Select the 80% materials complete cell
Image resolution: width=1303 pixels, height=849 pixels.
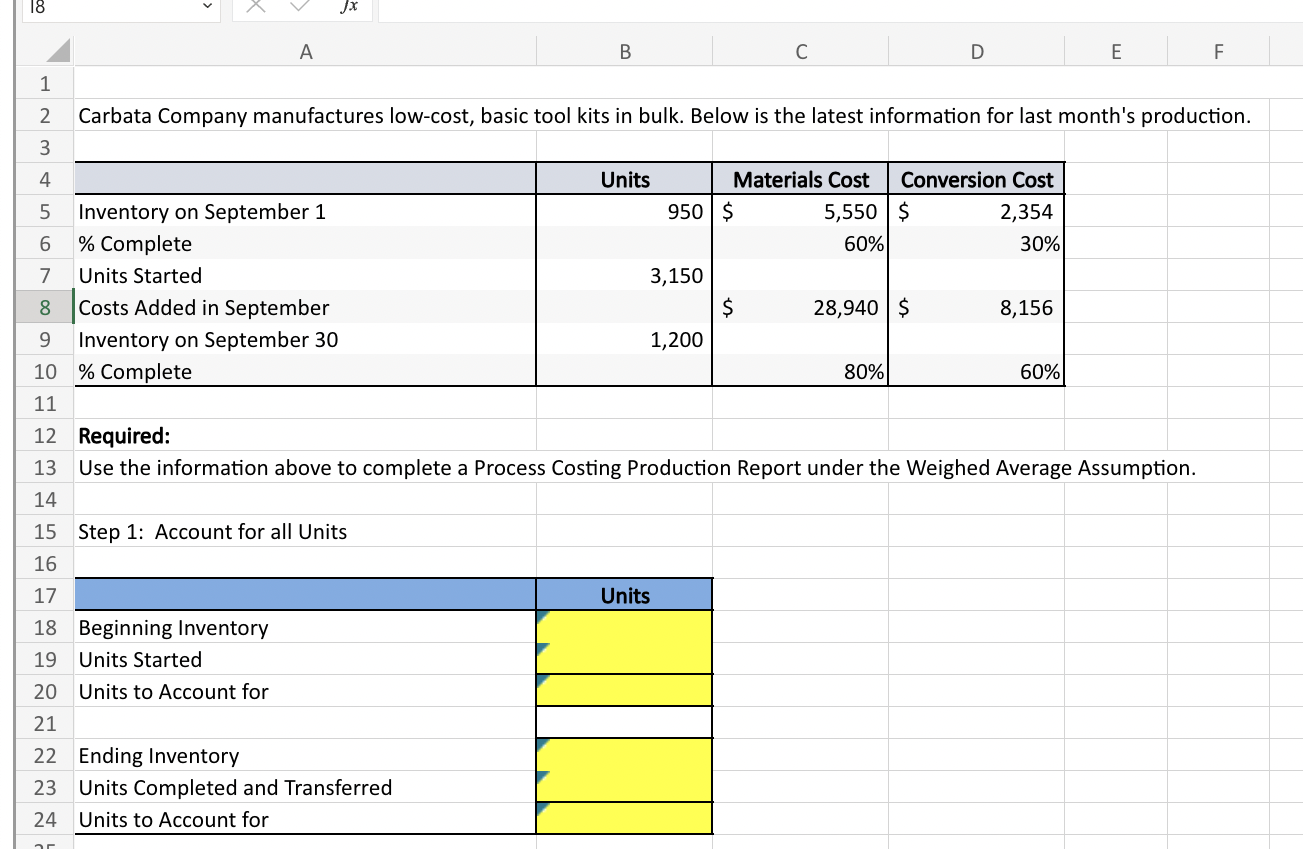(x=800, y=371)
